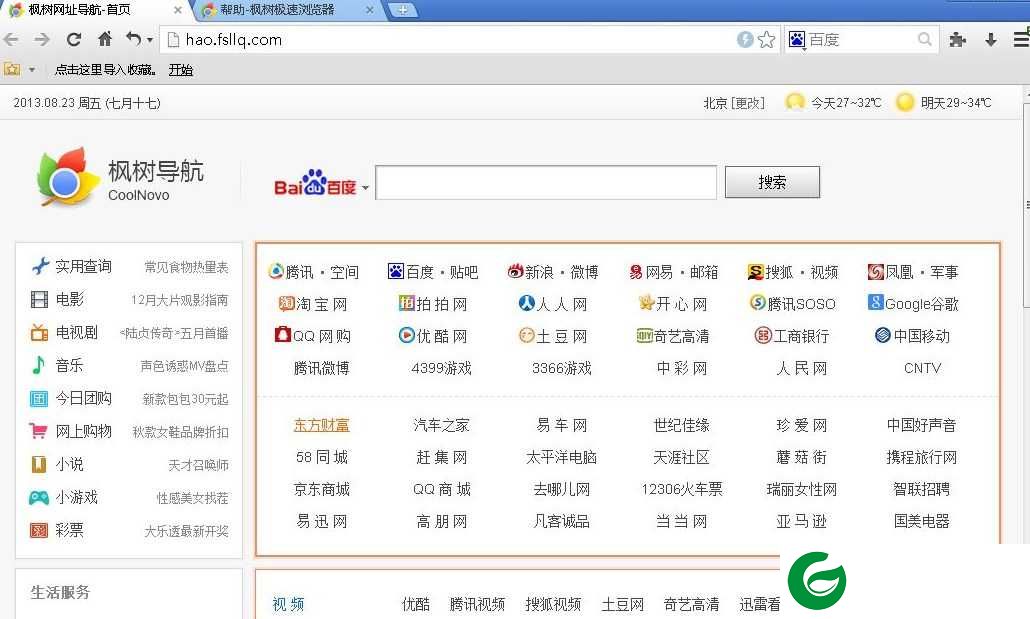1030x619 pixels.
Task: Click the magnifier in browser search box
Action: 924,39
